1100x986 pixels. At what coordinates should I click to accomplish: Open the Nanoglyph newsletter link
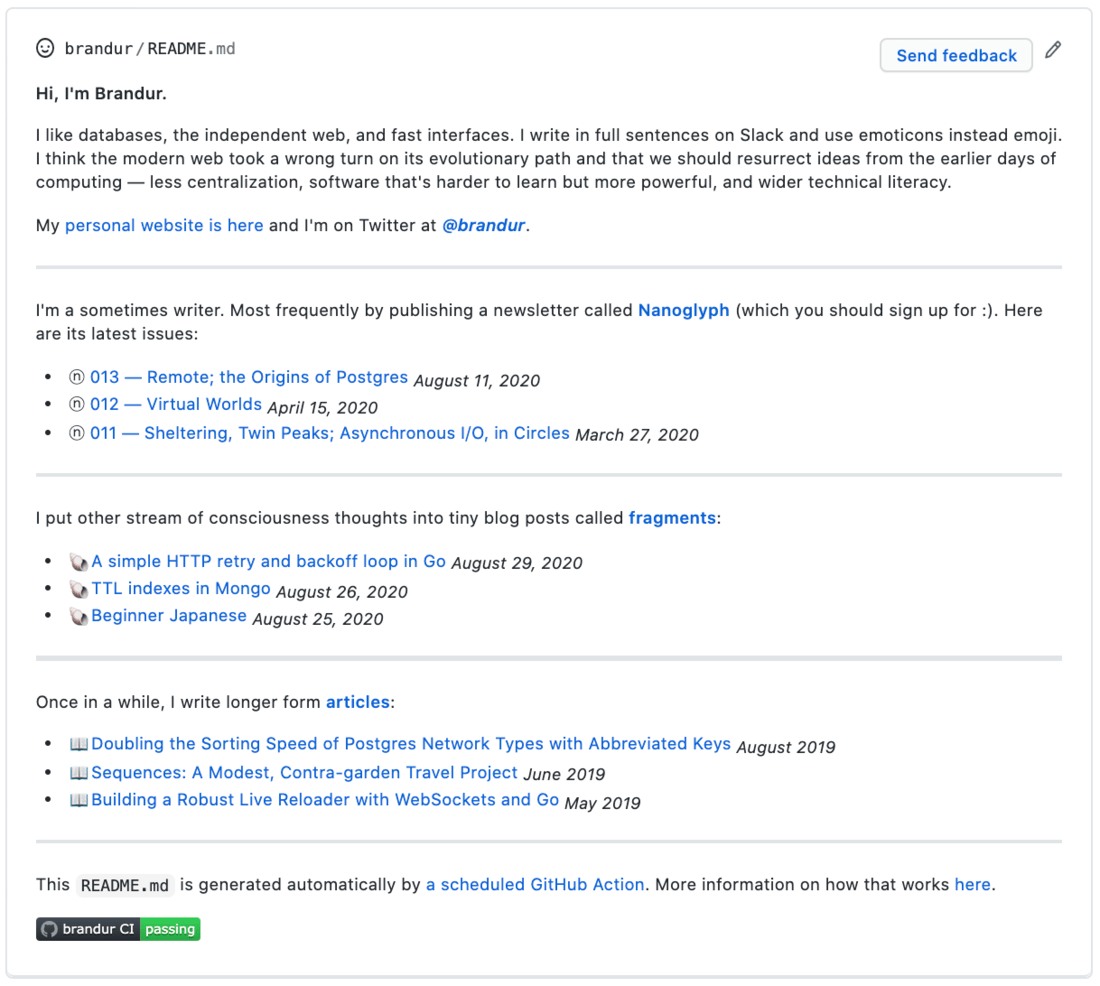(684, 310)
